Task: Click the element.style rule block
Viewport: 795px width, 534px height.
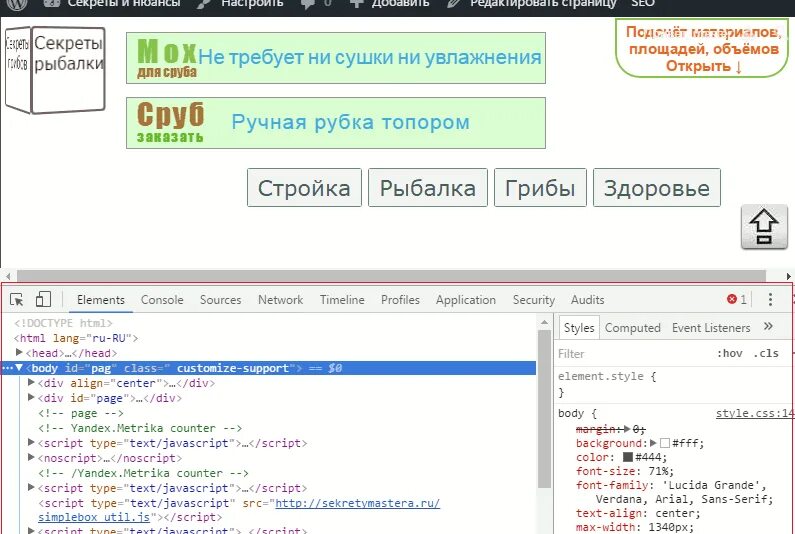Action: click(674, 384)
